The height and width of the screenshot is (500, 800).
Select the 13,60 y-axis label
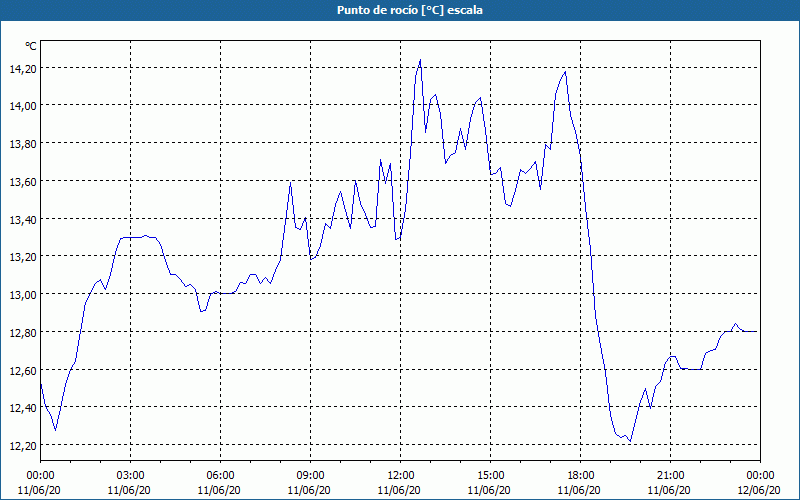[x=23, y=182]
